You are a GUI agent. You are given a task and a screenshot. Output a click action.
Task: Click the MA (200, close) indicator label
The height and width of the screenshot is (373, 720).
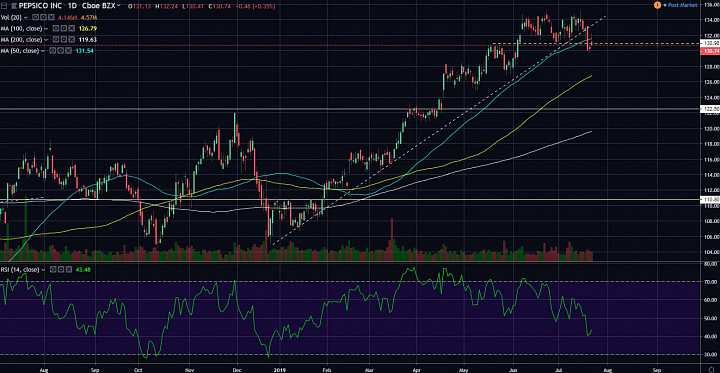tap(21, 40)
